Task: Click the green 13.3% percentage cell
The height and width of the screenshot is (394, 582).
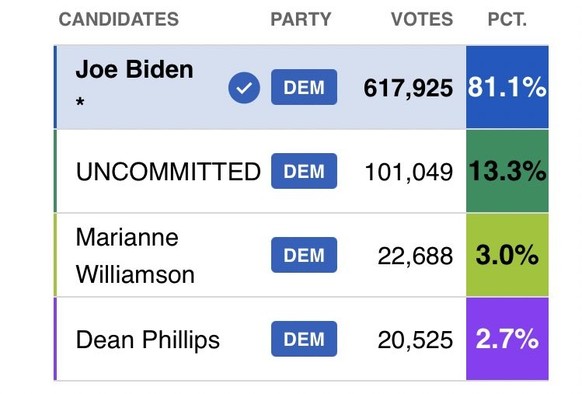Action: click(x=507, y=171)
